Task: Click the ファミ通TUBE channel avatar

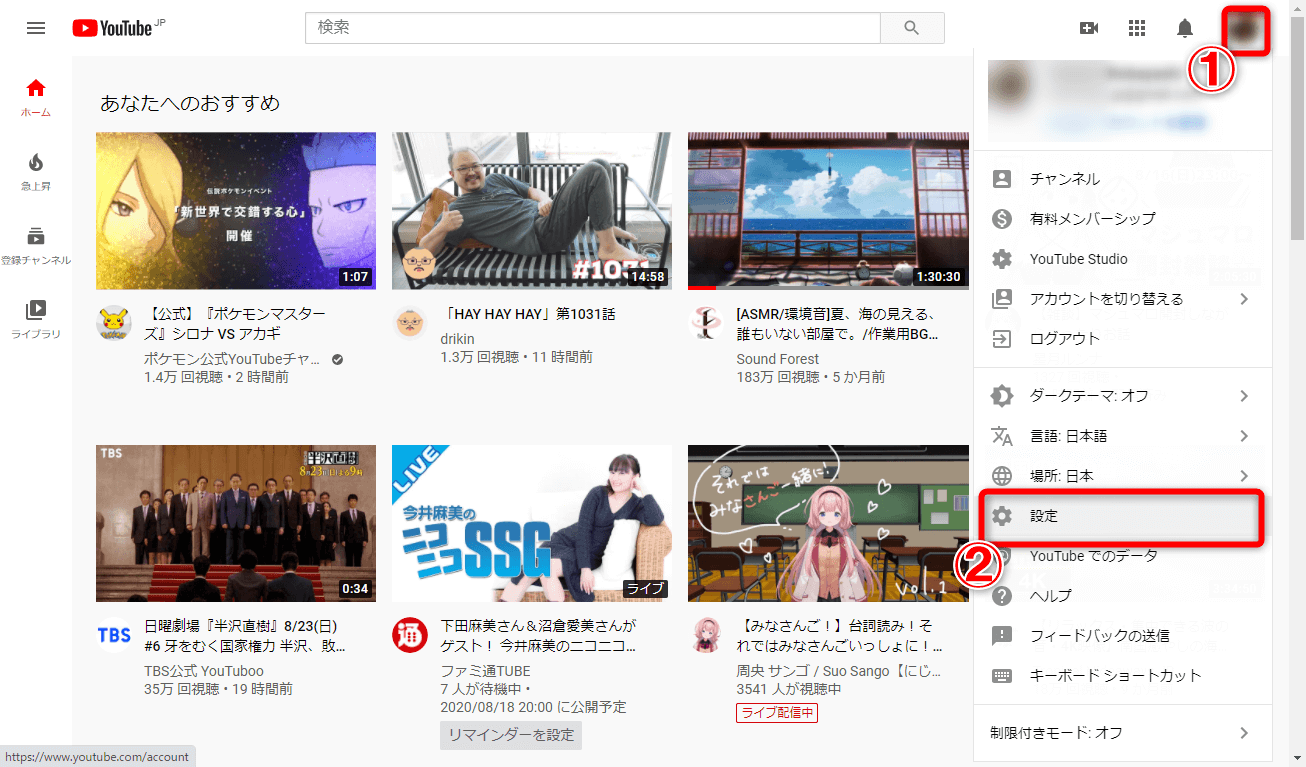Action: pos(410,635)
